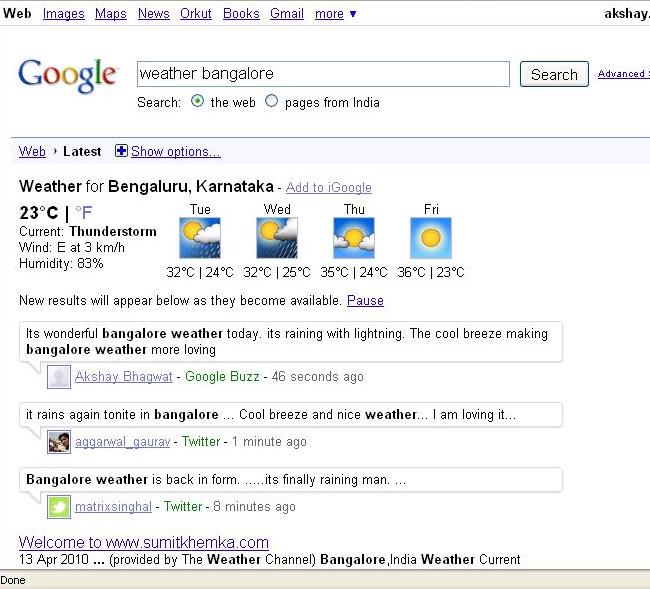Click "8 minutes ago" timestamp

click(x=254, y=507)
